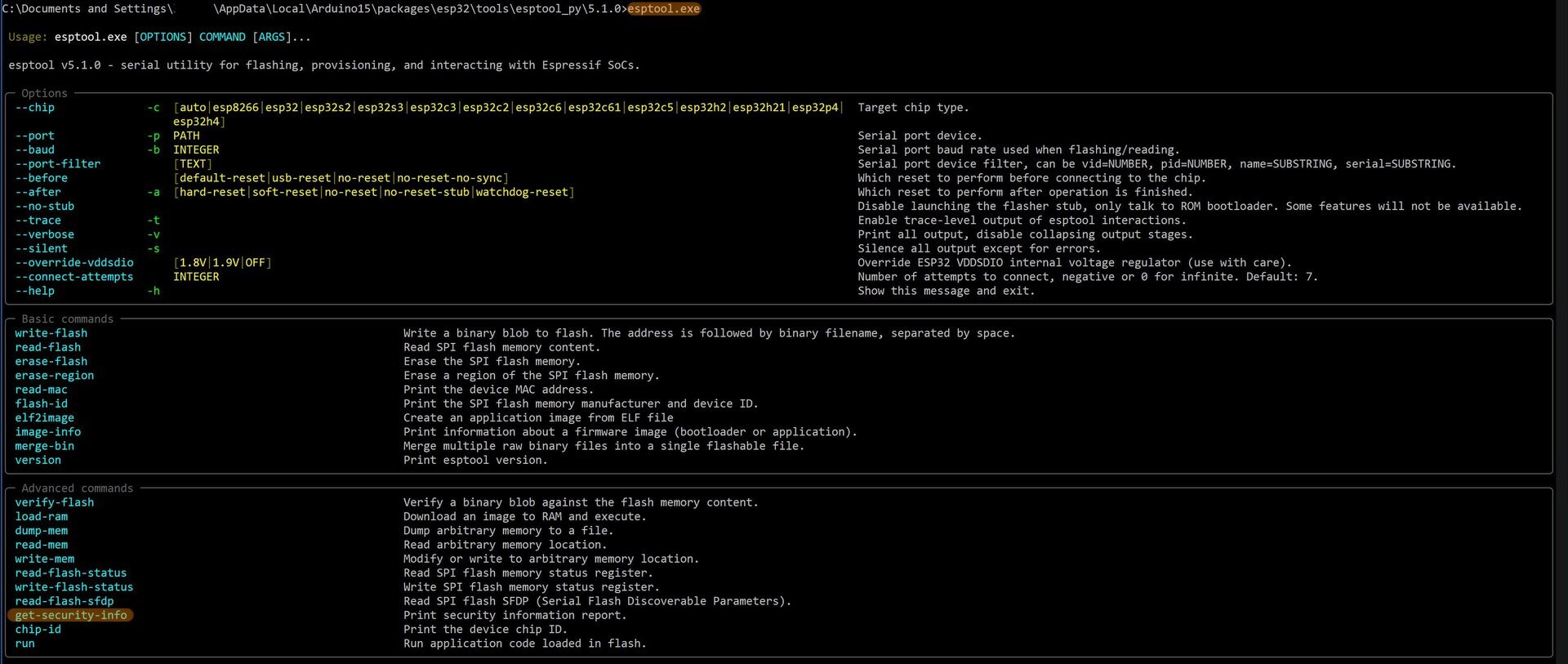Click the merge-bin command
Screen dimensions: 1568x664
tap(44, 446)
